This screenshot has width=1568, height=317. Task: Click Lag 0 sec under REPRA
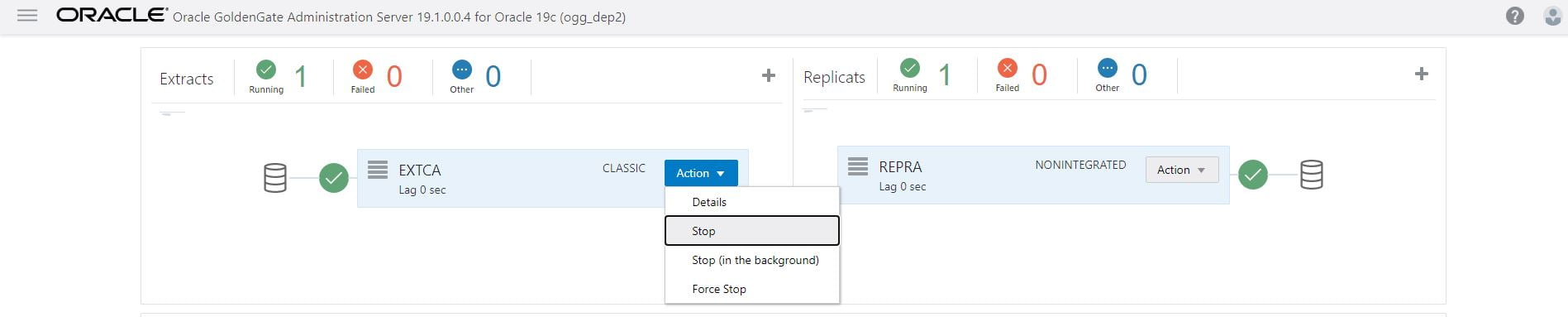(903, 186)
